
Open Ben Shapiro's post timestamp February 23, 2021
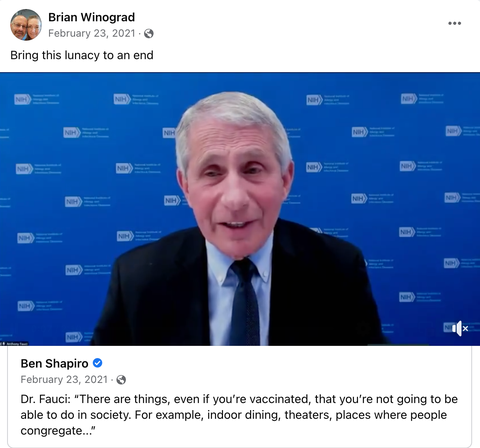[64, 380]
